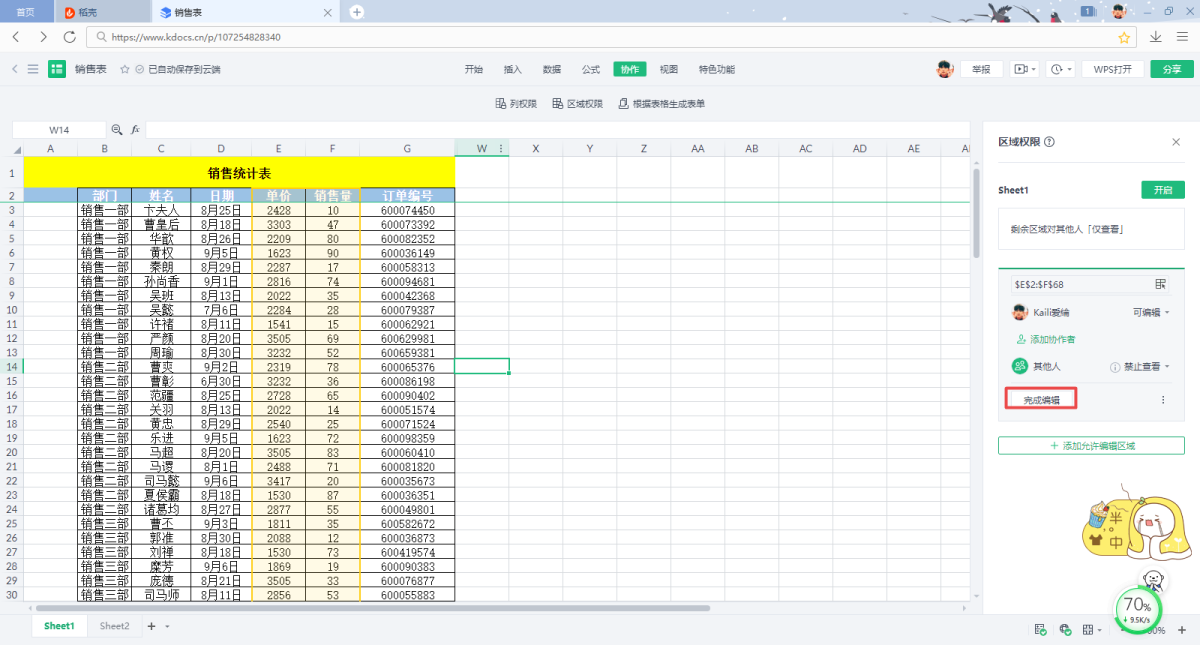Click the horizontal scrollbar below the sheet

point(370,608)
